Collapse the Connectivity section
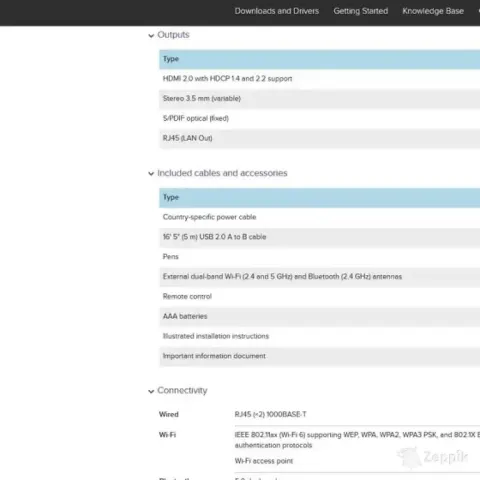This screenshot has width=480, height=480. pos(151,391)
